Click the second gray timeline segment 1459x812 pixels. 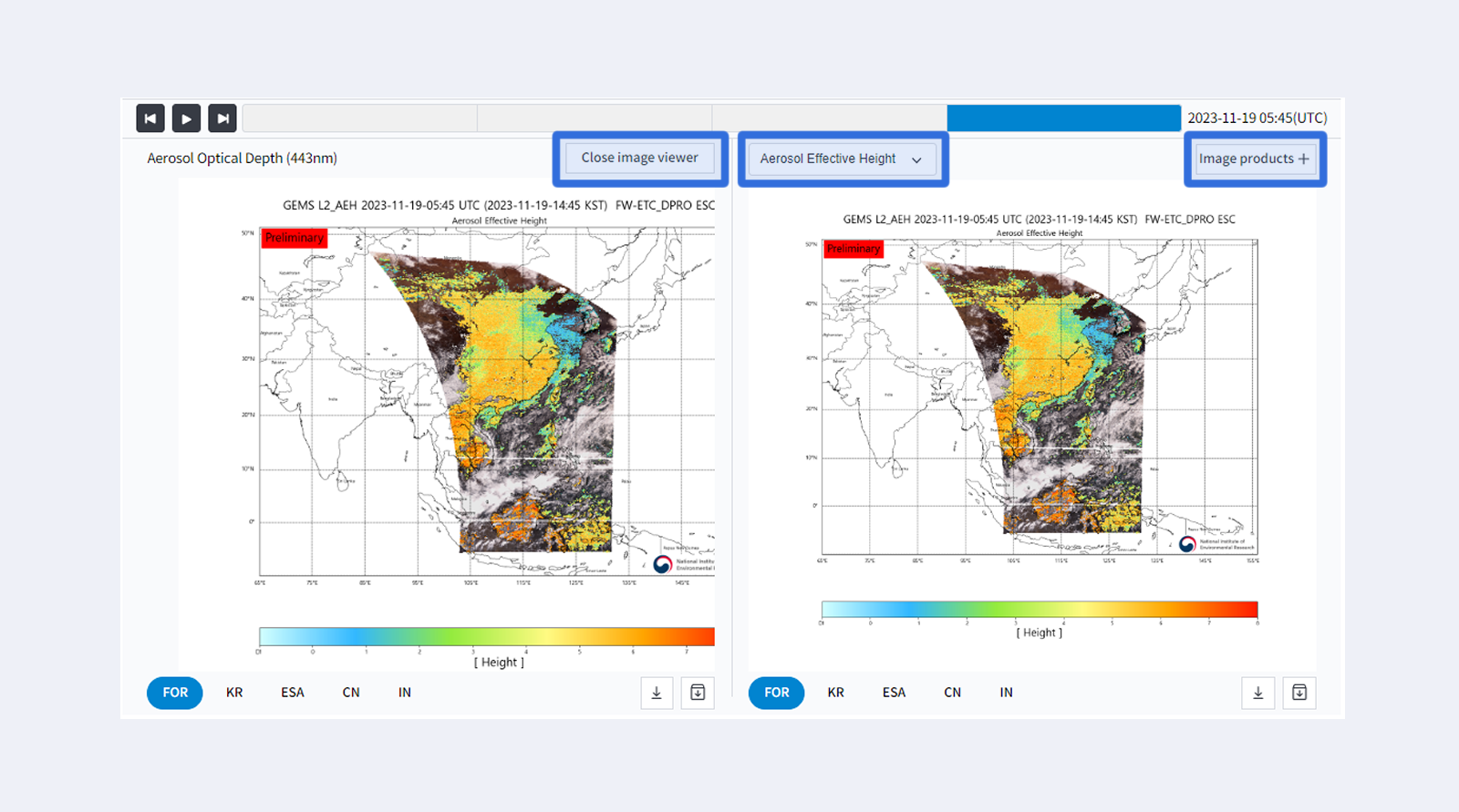pyautogui.click(x=595, y=118)
